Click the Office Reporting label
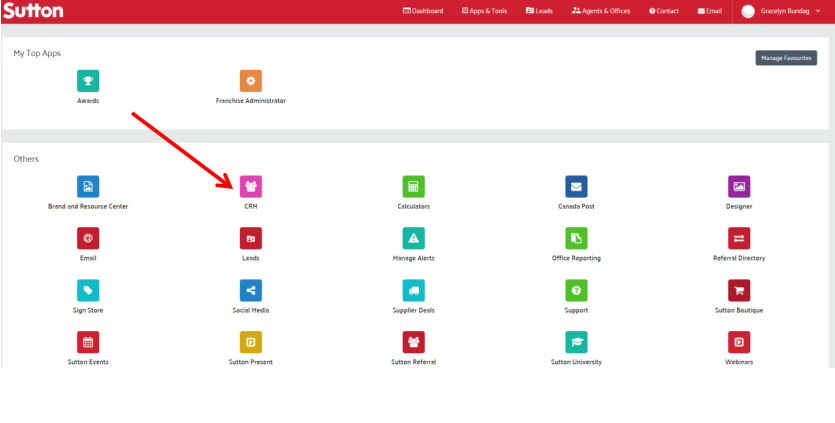Image resolution: width=835 pixels, height=423 pixels. click(x=576, y=258)
